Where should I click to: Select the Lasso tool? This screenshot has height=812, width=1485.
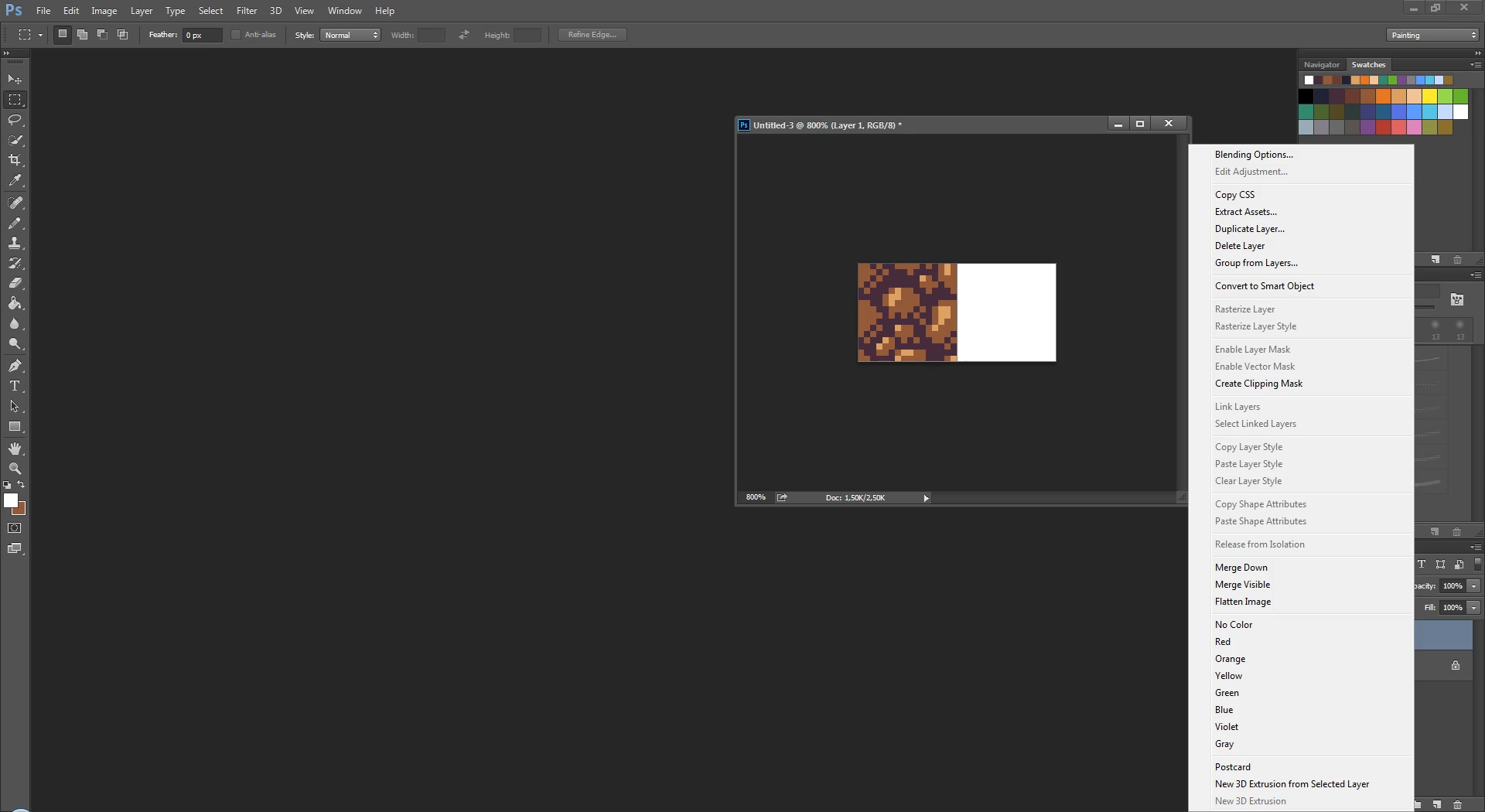click(15, 120)
